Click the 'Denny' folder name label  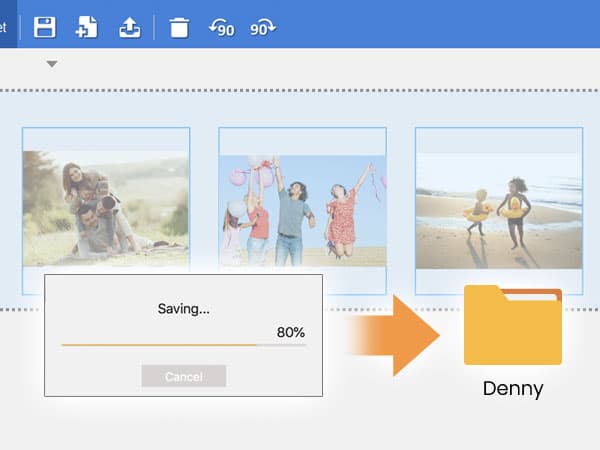click(x=512, y=389)
